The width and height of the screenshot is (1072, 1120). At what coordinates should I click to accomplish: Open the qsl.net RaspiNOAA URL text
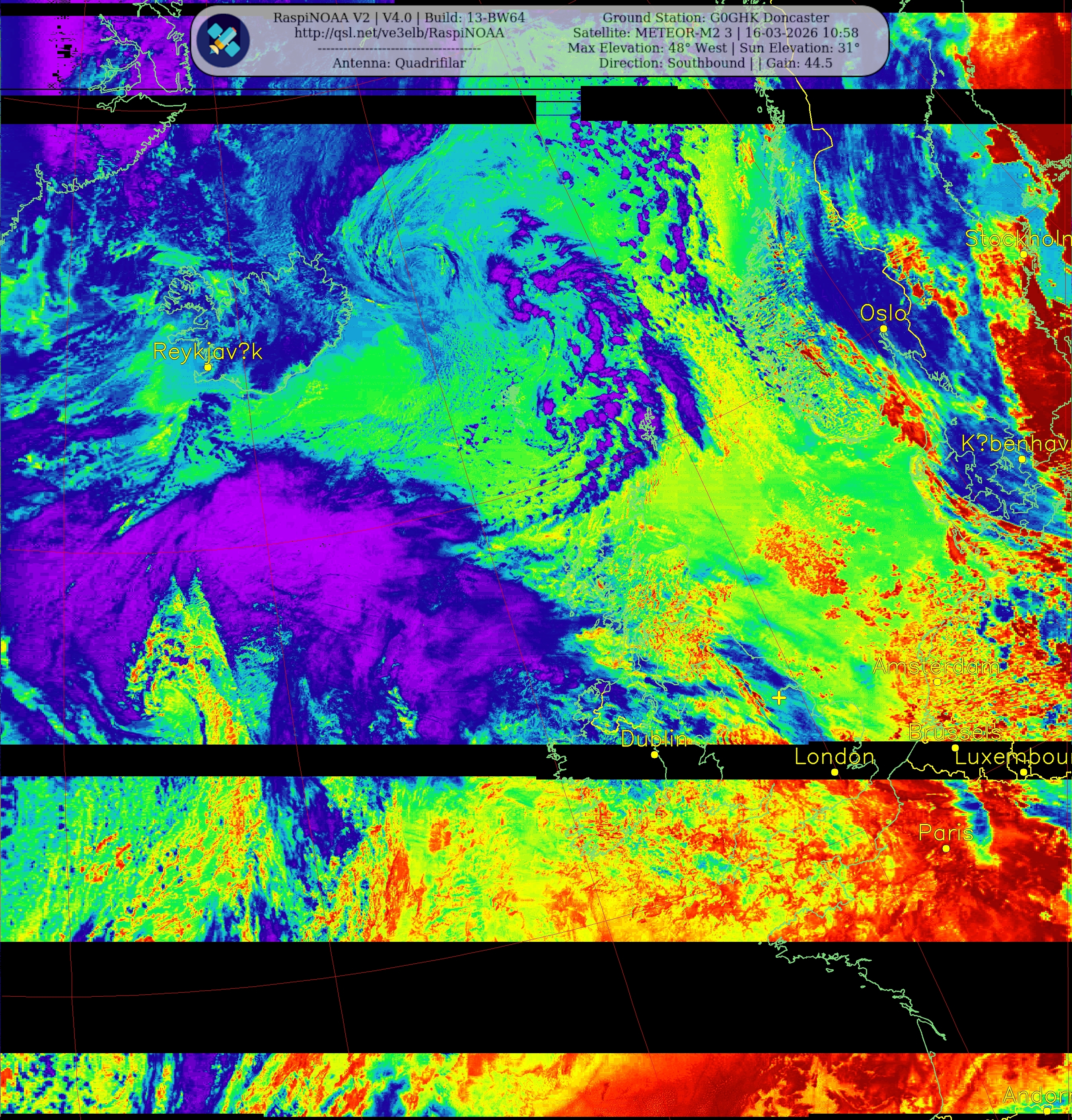tap(399, 33)
